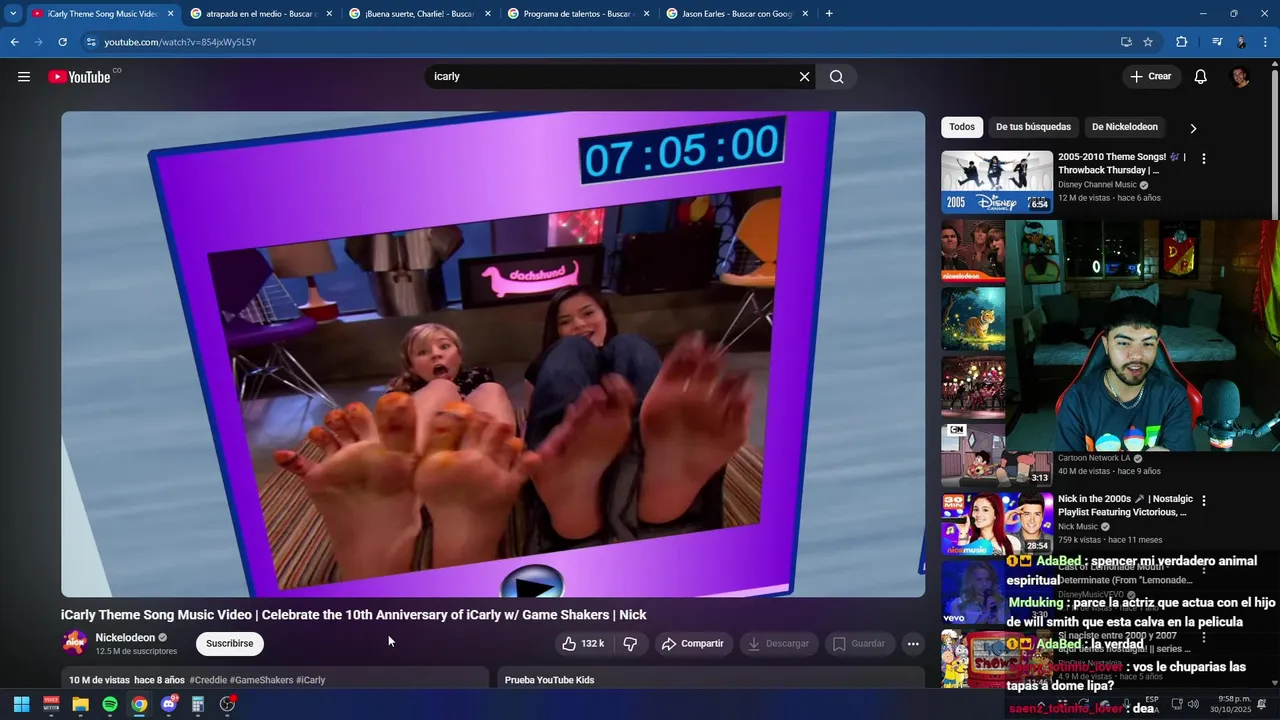Open the YouTube hamburger guide menu

point(24,77)
